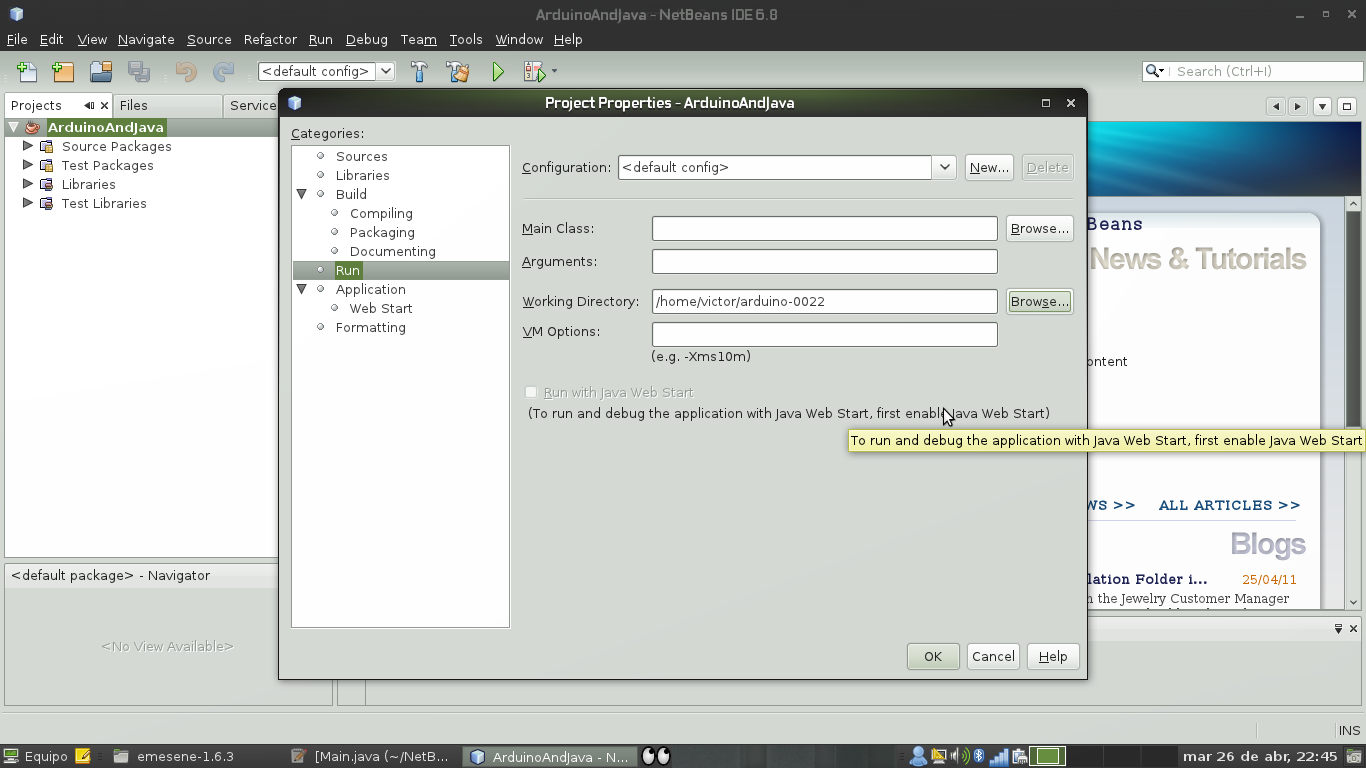
Task: Click inside the Arguments text field
Action: (x=825, y=261)
